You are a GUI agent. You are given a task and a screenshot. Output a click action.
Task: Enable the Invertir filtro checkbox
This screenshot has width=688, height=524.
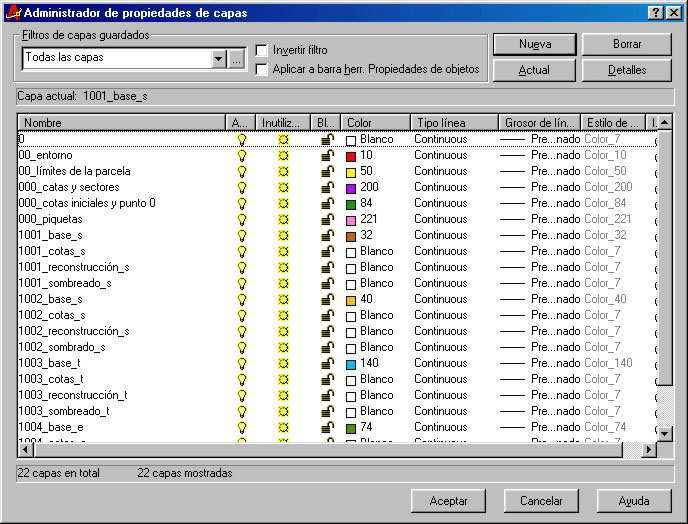pos(262,50)
